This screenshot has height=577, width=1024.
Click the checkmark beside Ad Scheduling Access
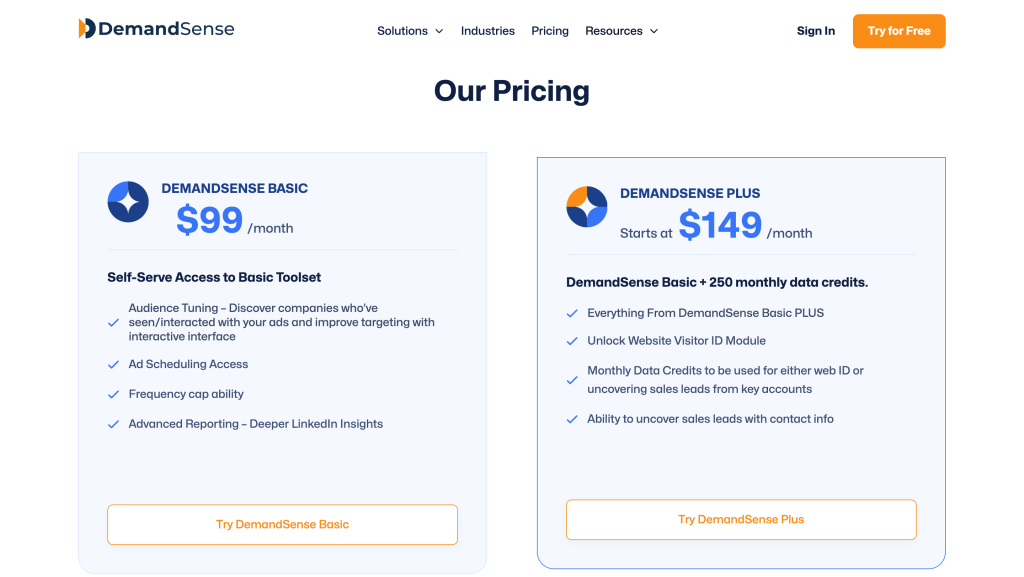click(x=113, y=364)
